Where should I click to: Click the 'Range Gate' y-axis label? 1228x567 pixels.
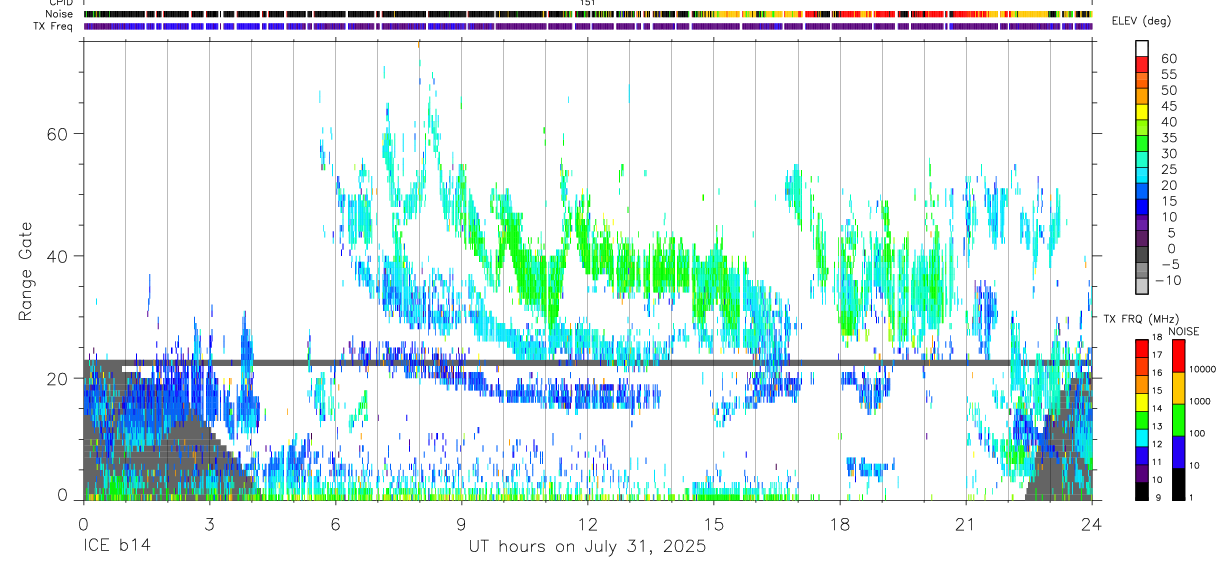[x=27, y=271]
